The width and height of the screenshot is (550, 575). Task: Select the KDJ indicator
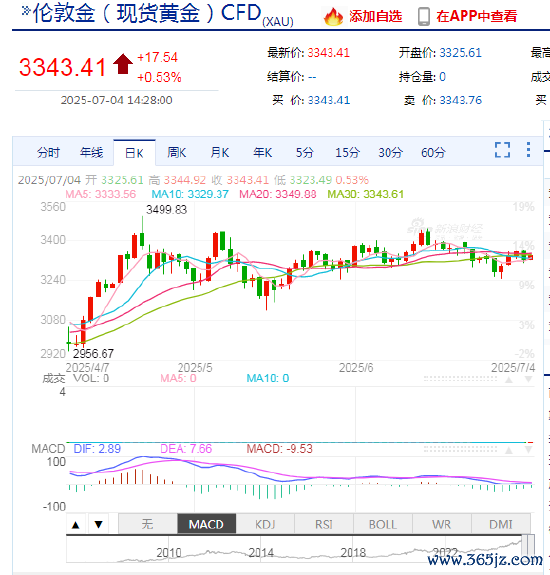[265, 524]
